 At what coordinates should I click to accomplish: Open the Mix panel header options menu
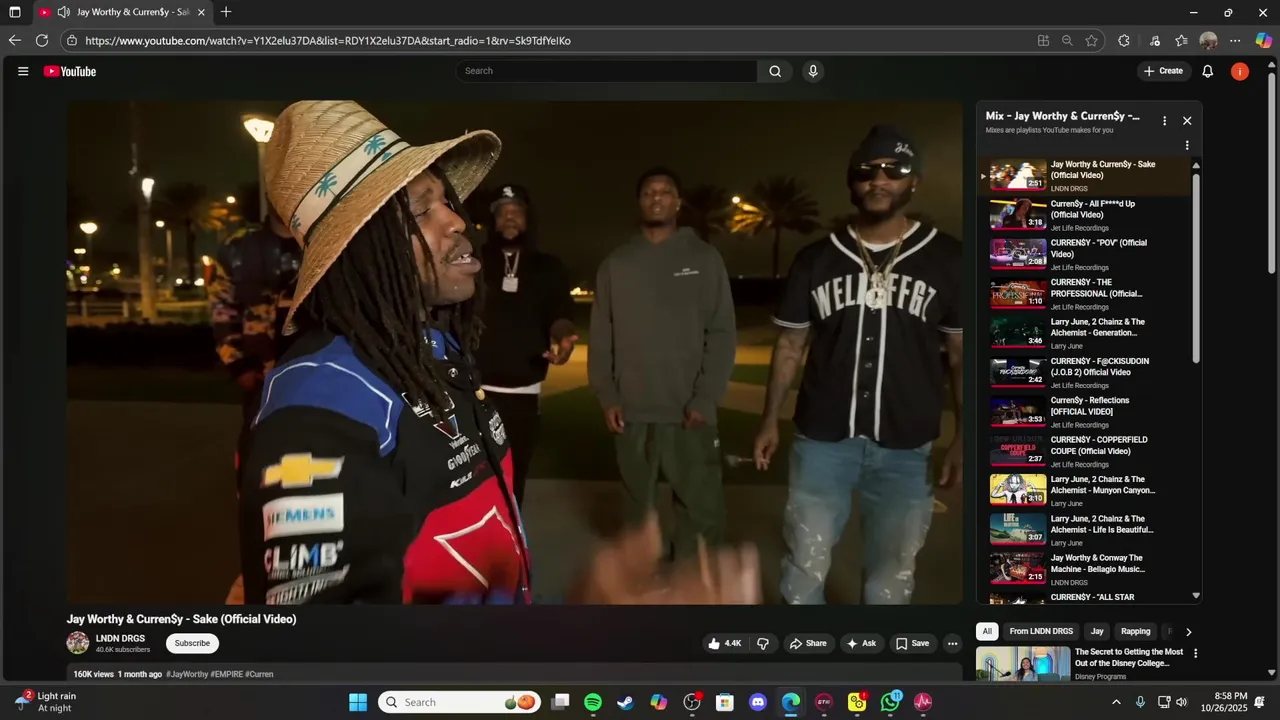pyautogui.click(x=1164, y=120)
